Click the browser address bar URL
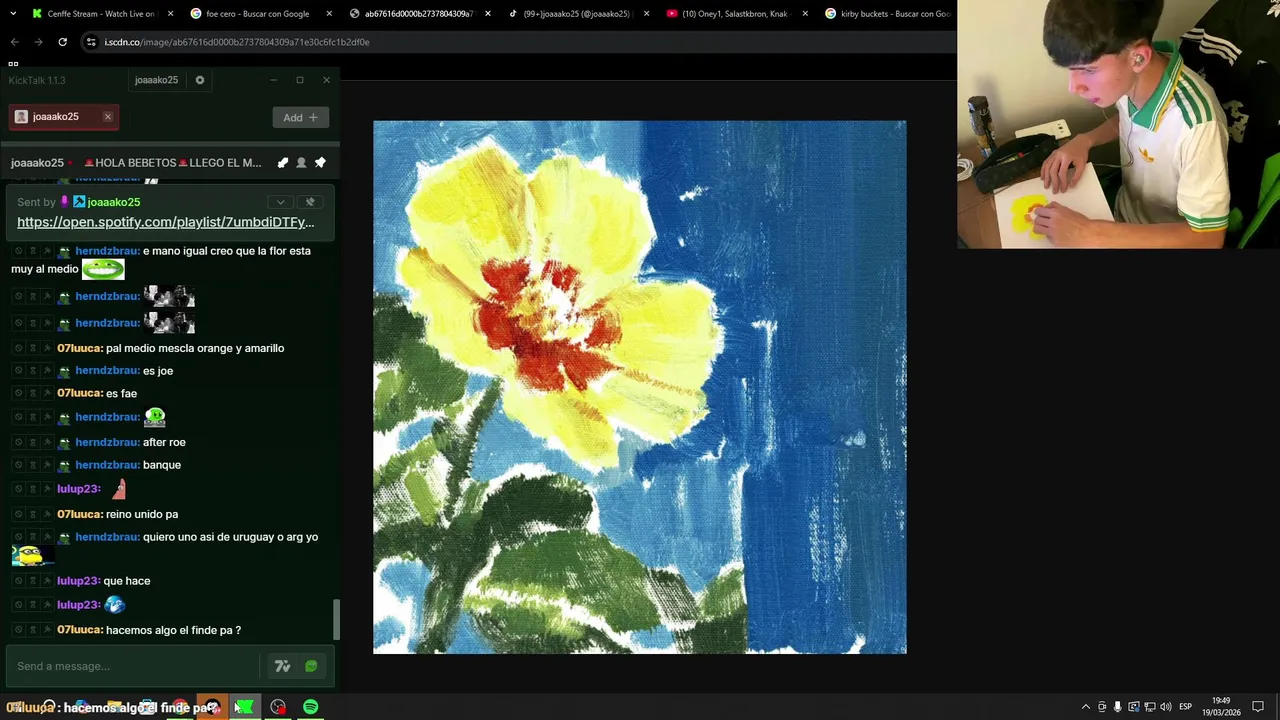 tap(237, 42)
